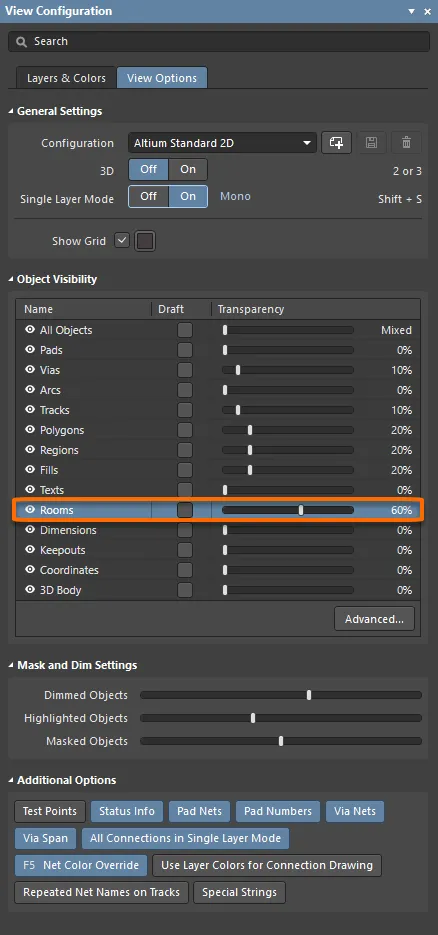Uncheck the Show Grid checkbox
438x935 pixels.
tap(122, 241)
